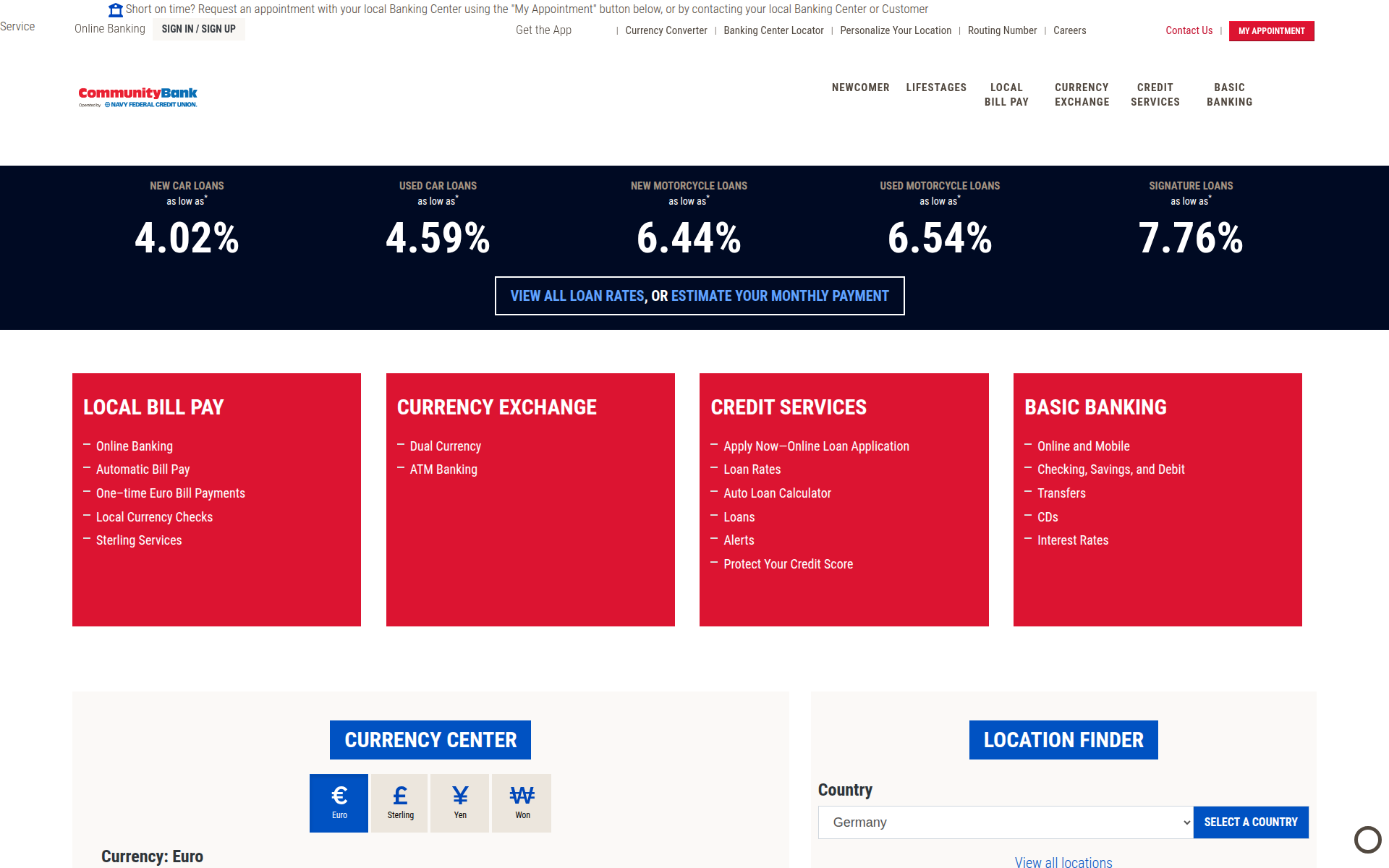Click the Currency Center heading
Screen dimensions: 1389x868
tap(430, 740)
